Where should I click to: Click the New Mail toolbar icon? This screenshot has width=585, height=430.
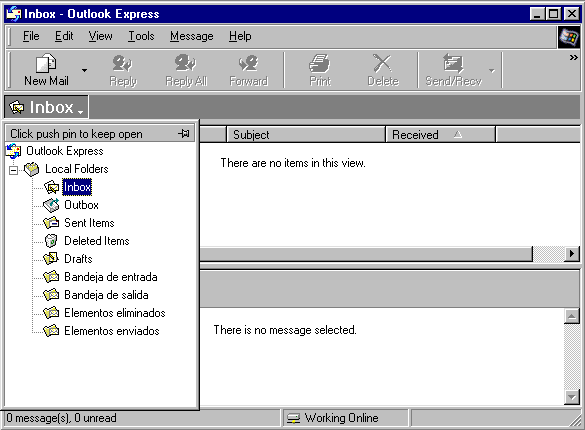46,63
